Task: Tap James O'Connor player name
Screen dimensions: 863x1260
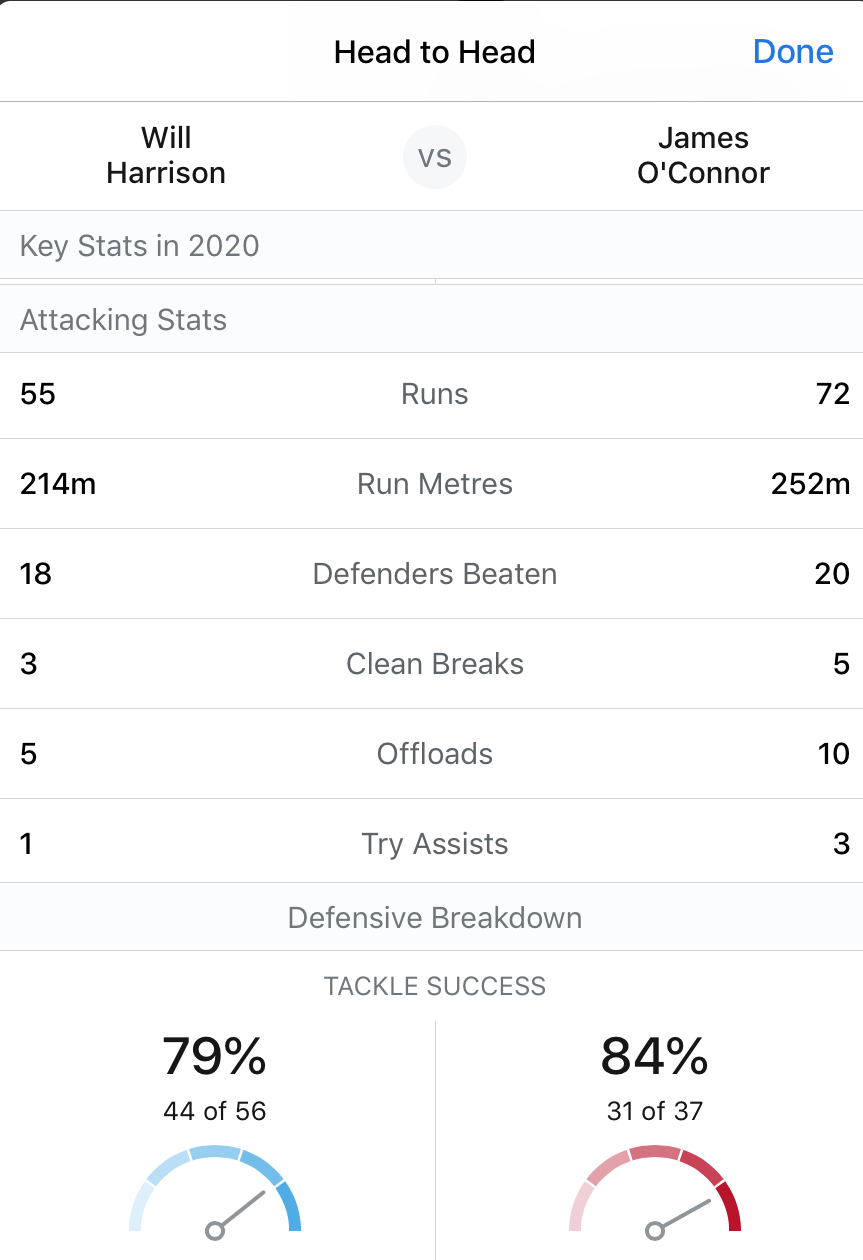Action: [x=703, y=155]
